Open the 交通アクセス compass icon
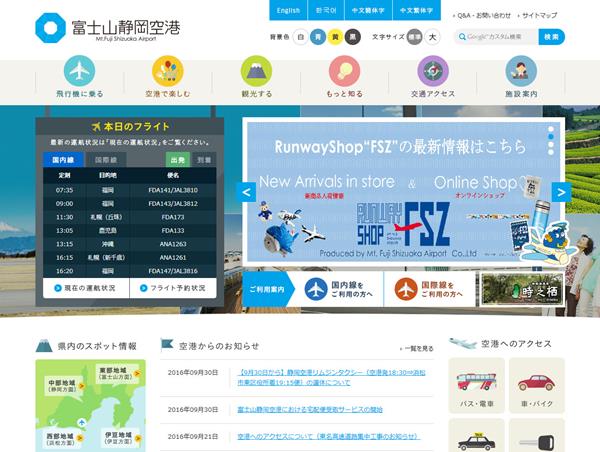The width and height of the screenshot is (600, 452). 433,71
